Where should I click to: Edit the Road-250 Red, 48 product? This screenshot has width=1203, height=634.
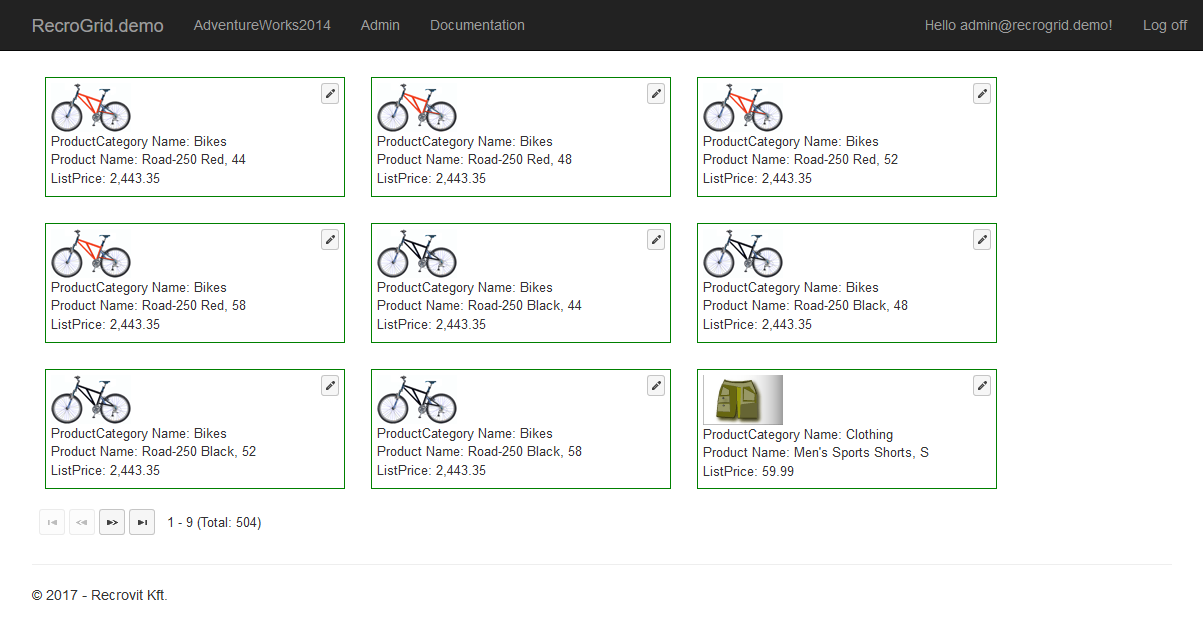pyautogui.click(x=656, y=93)
